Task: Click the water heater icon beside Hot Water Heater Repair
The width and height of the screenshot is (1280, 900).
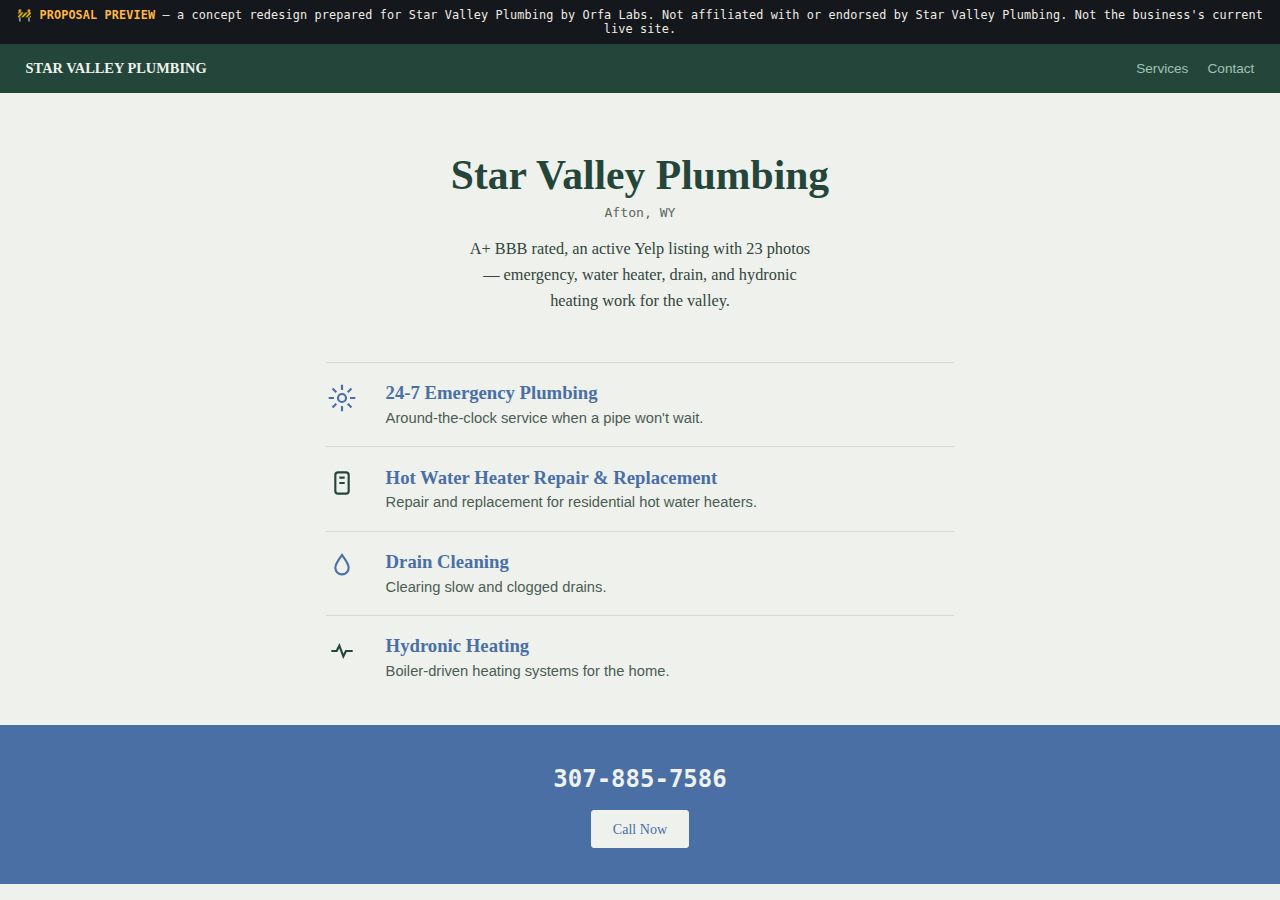Action: pos(342,483)
